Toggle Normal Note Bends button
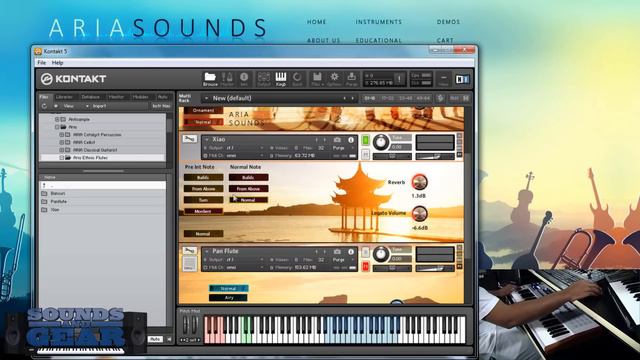Viewport: 640px width, 360px height. [x=248, y=178]
